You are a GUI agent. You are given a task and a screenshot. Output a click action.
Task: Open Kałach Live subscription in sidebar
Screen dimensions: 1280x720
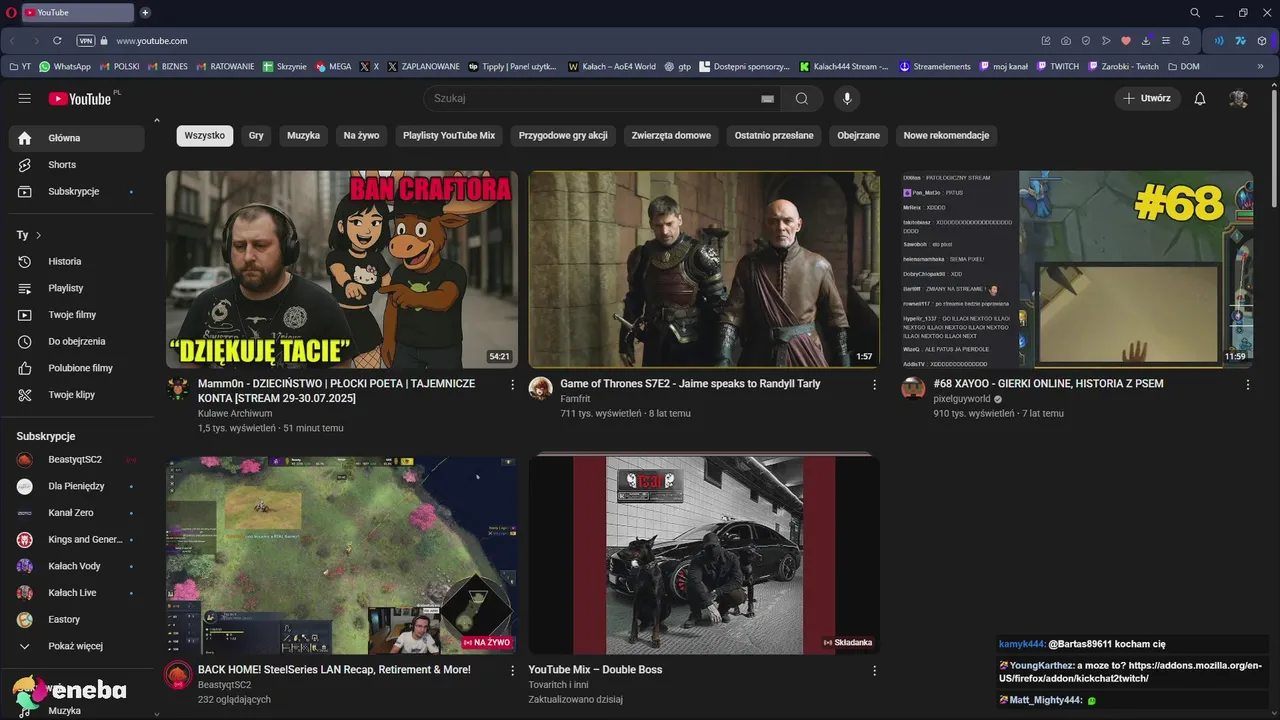click(x=76, y=593)
